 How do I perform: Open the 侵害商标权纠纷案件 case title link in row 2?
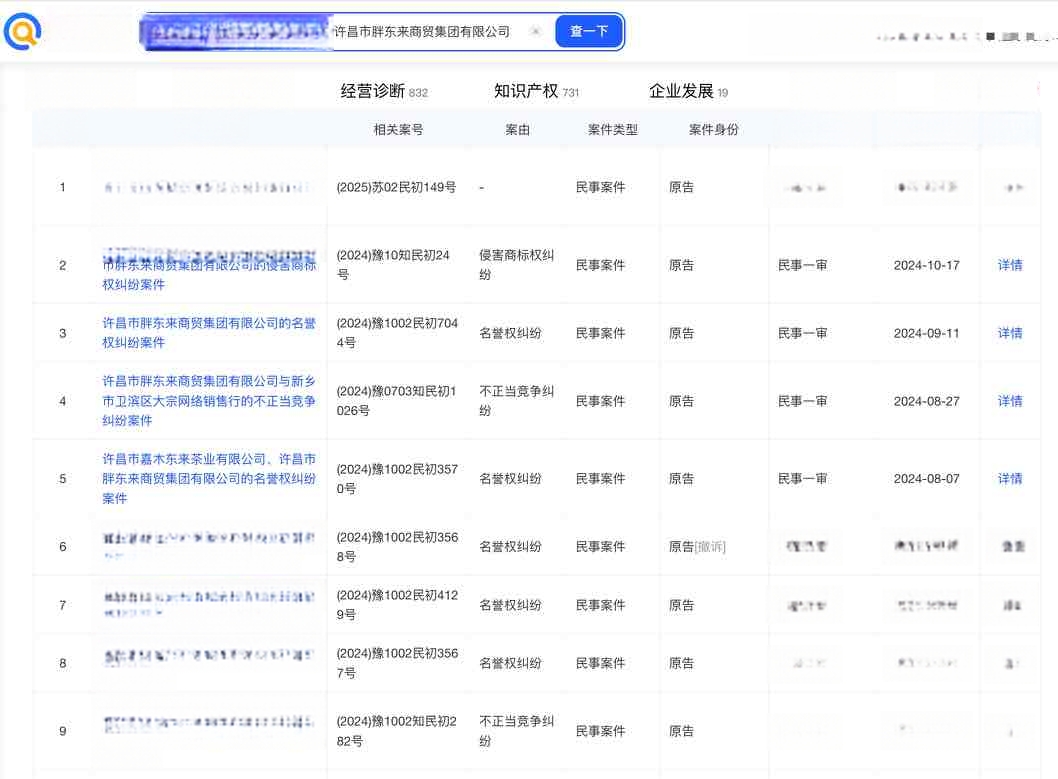(x=208, y=270)
